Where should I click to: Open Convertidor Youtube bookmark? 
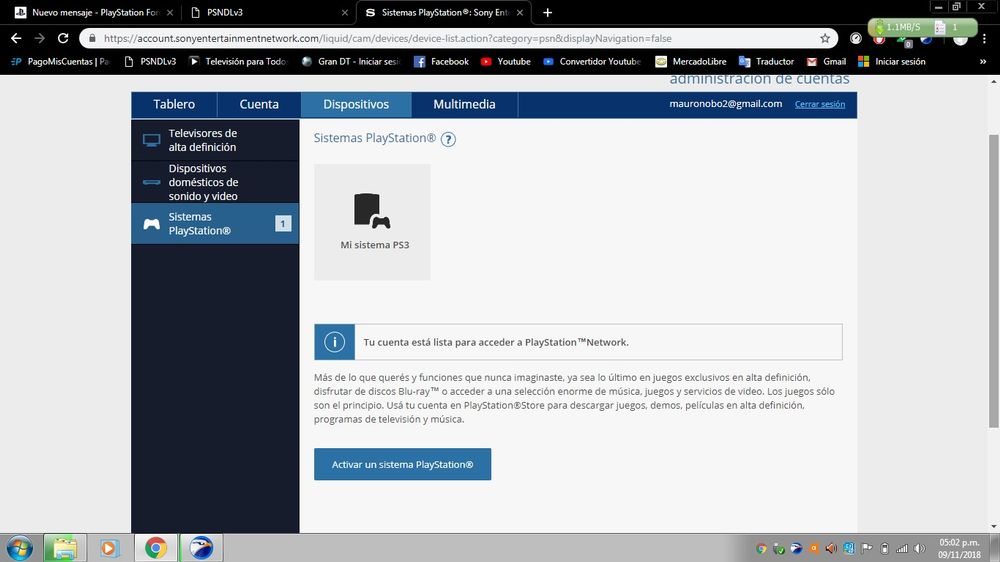592,62
